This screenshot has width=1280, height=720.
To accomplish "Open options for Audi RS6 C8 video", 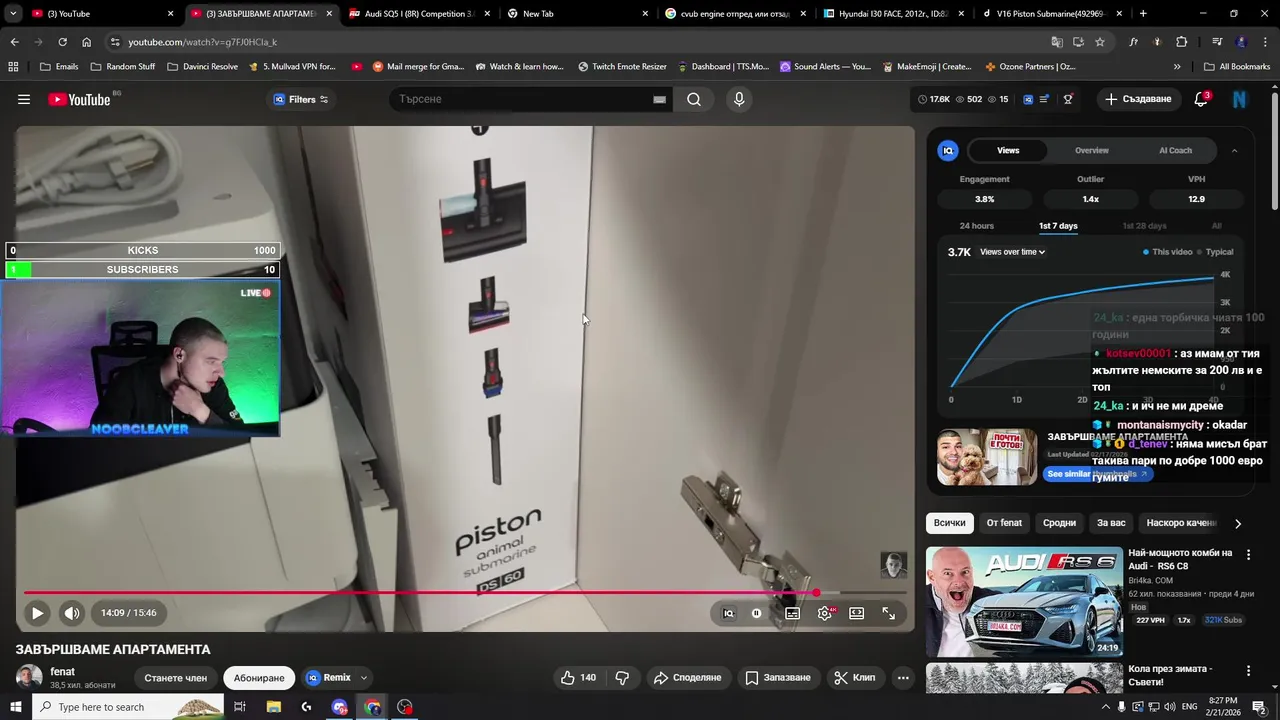I will pyautogui.click(x=1248, y=554).
